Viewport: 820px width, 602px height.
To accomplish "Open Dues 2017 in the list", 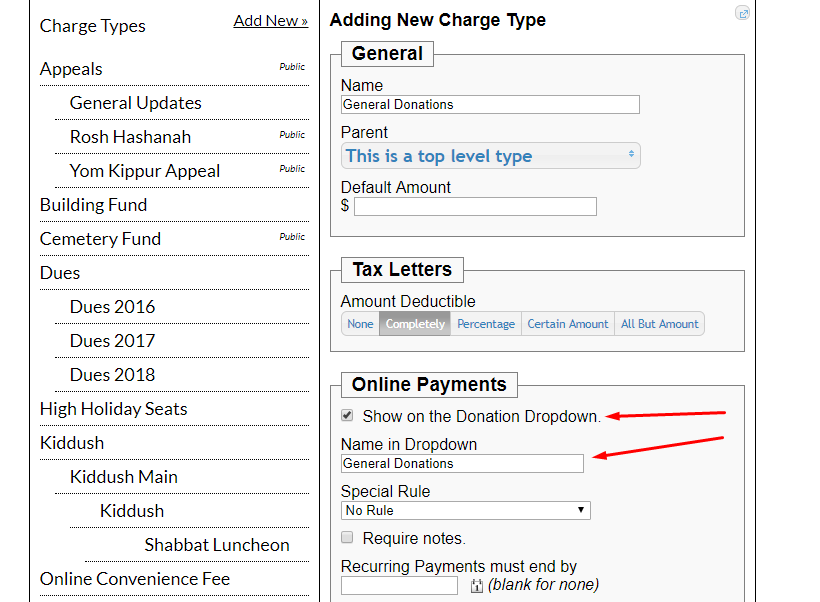I will point(112,341).
